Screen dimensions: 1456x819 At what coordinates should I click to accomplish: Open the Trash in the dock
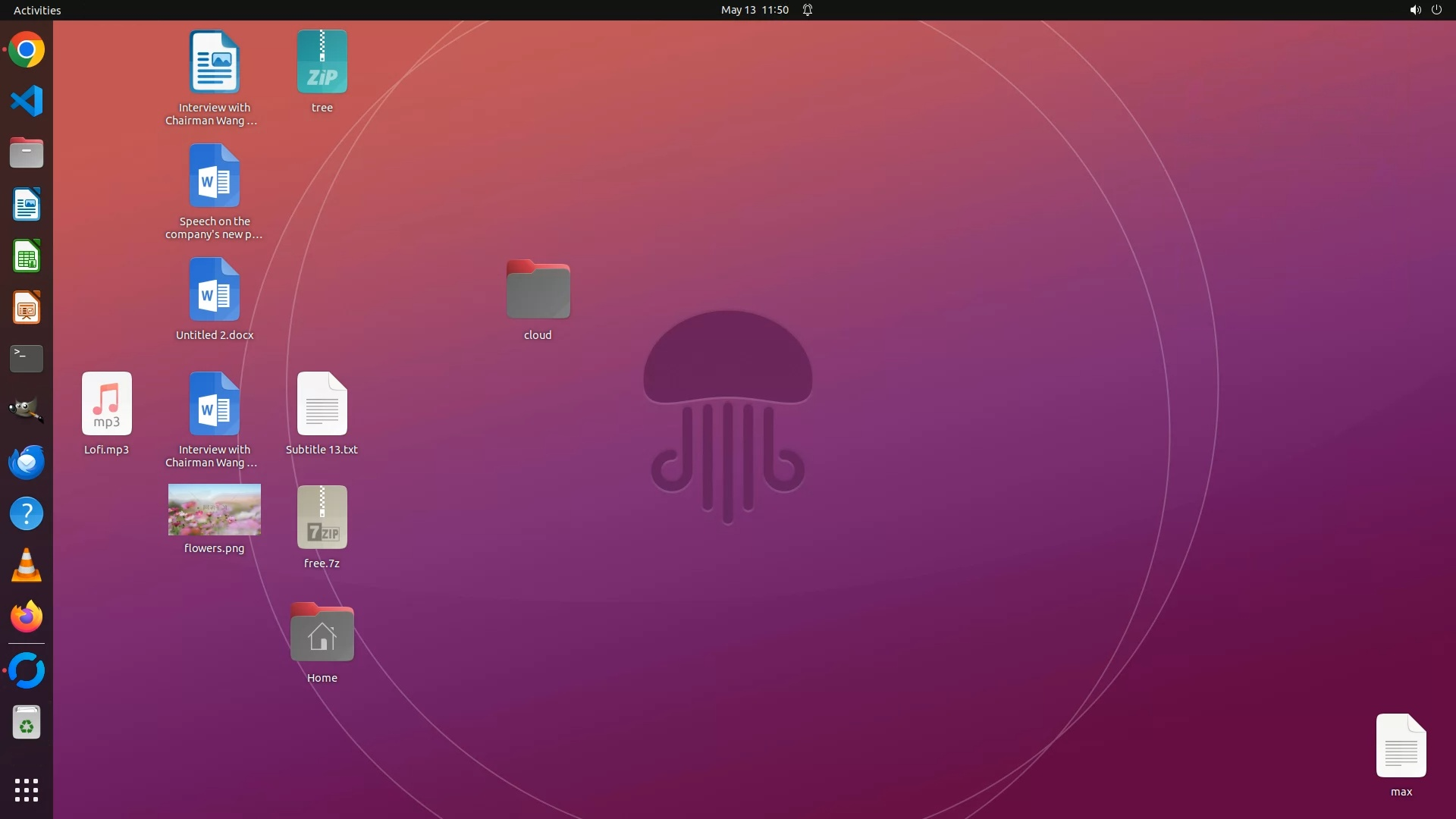click(x=27, y=723)
